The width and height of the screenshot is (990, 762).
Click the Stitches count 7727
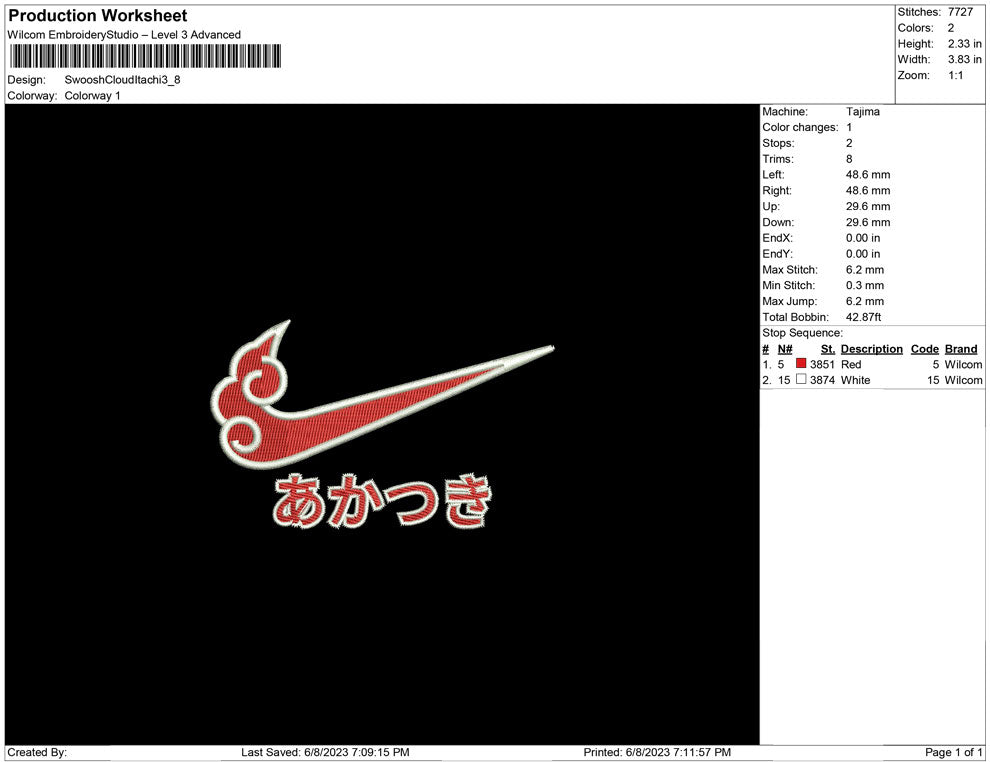pyautogui.click(x=959, y=12)
